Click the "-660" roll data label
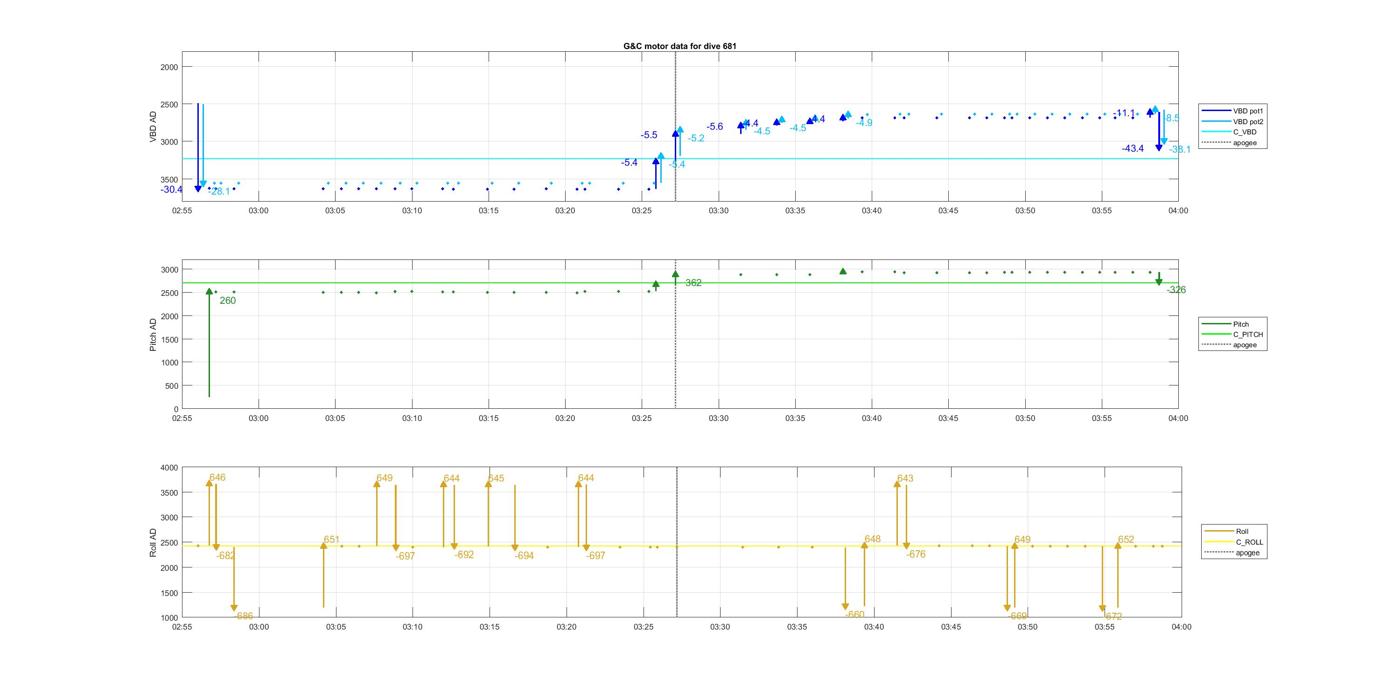This screenshot has height=693, width=1400. tap(855, 615)
